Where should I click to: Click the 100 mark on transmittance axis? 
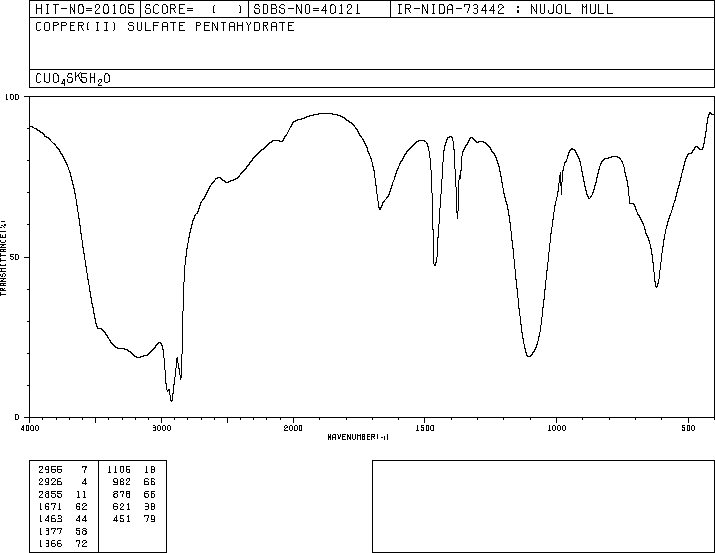pyautogui.click(x=12, y=97)
